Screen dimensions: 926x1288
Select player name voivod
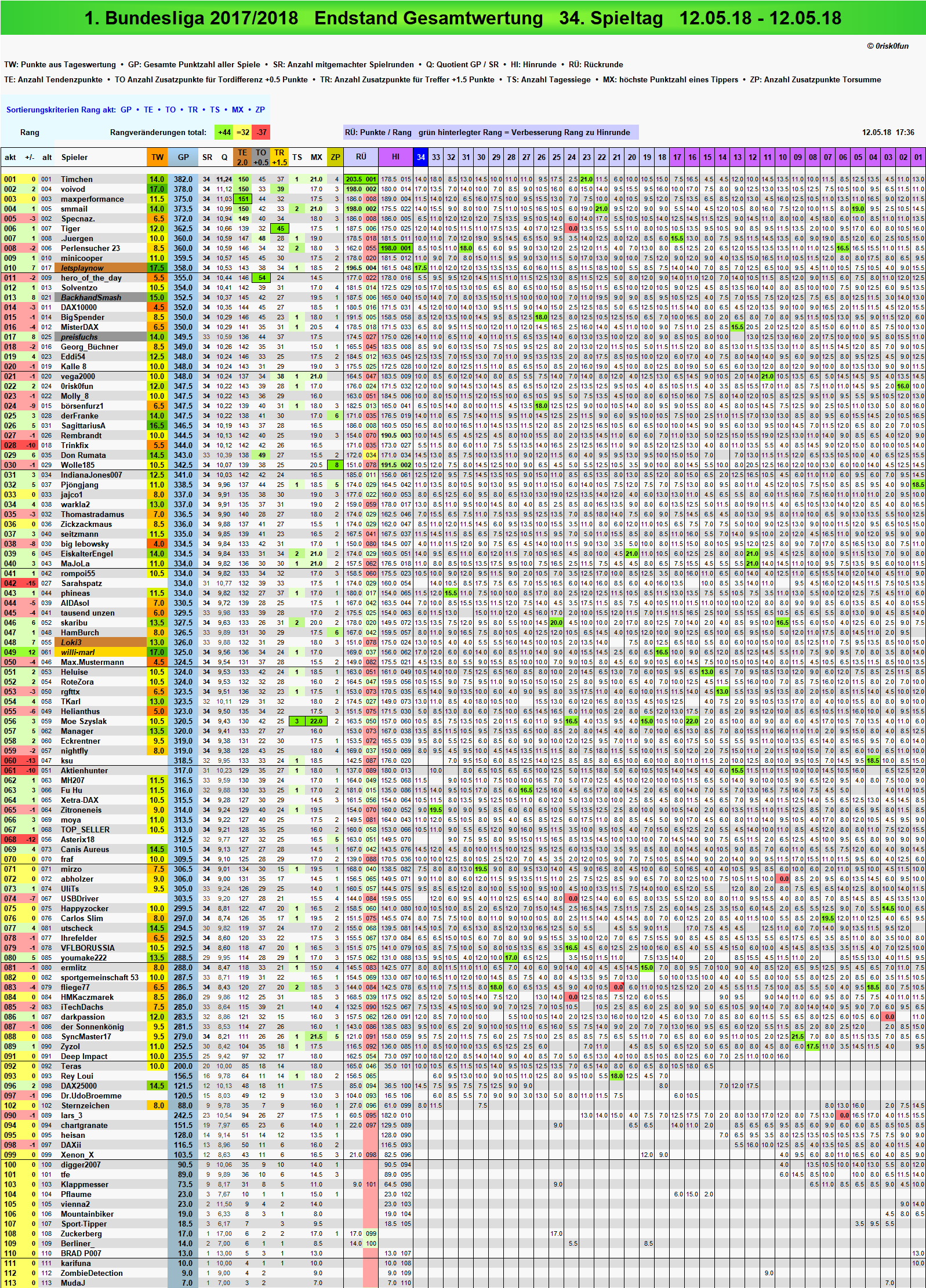point(73,190)
